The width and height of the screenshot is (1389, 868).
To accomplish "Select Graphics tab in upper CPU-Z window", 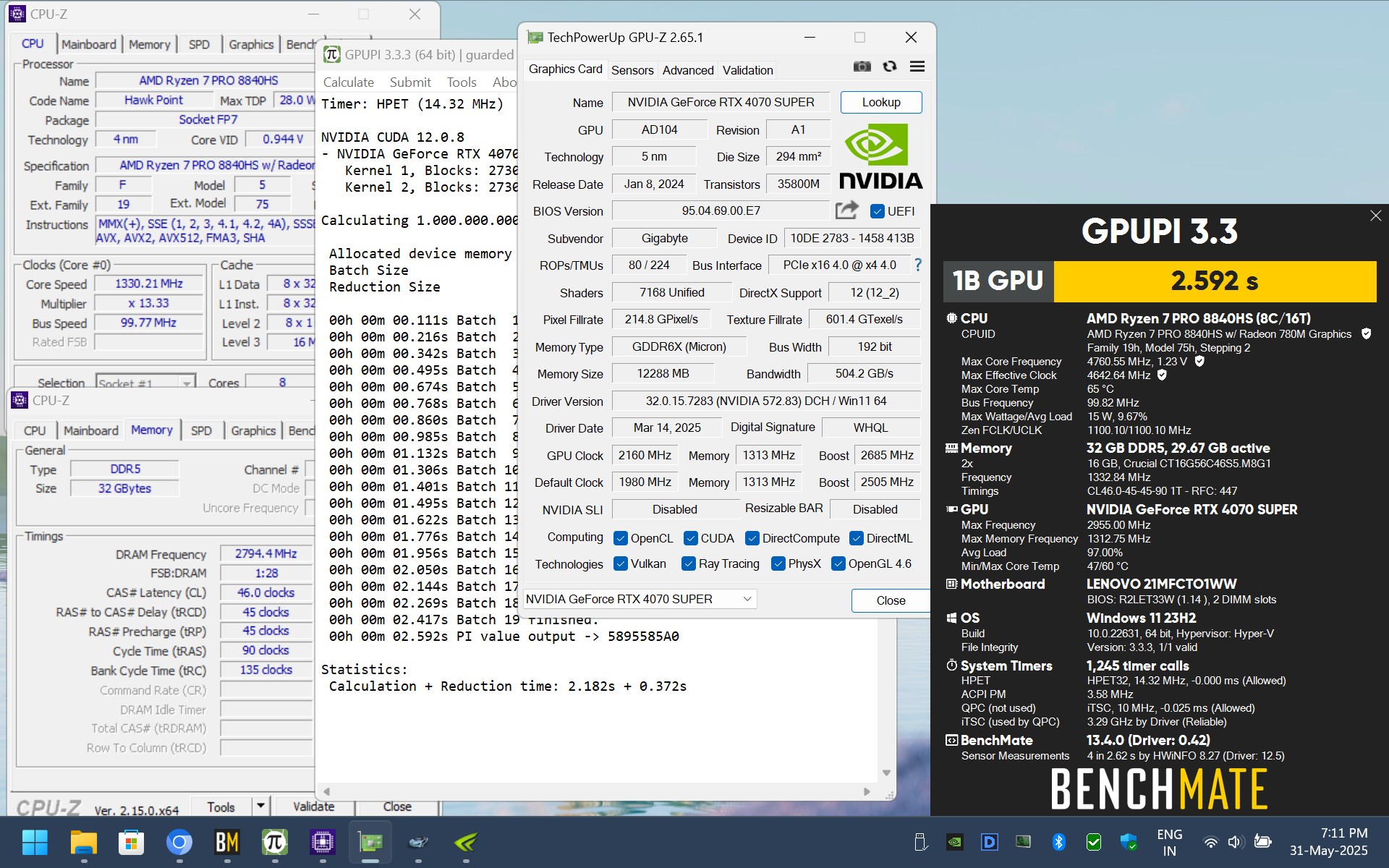I will click(x=251, y=44).
